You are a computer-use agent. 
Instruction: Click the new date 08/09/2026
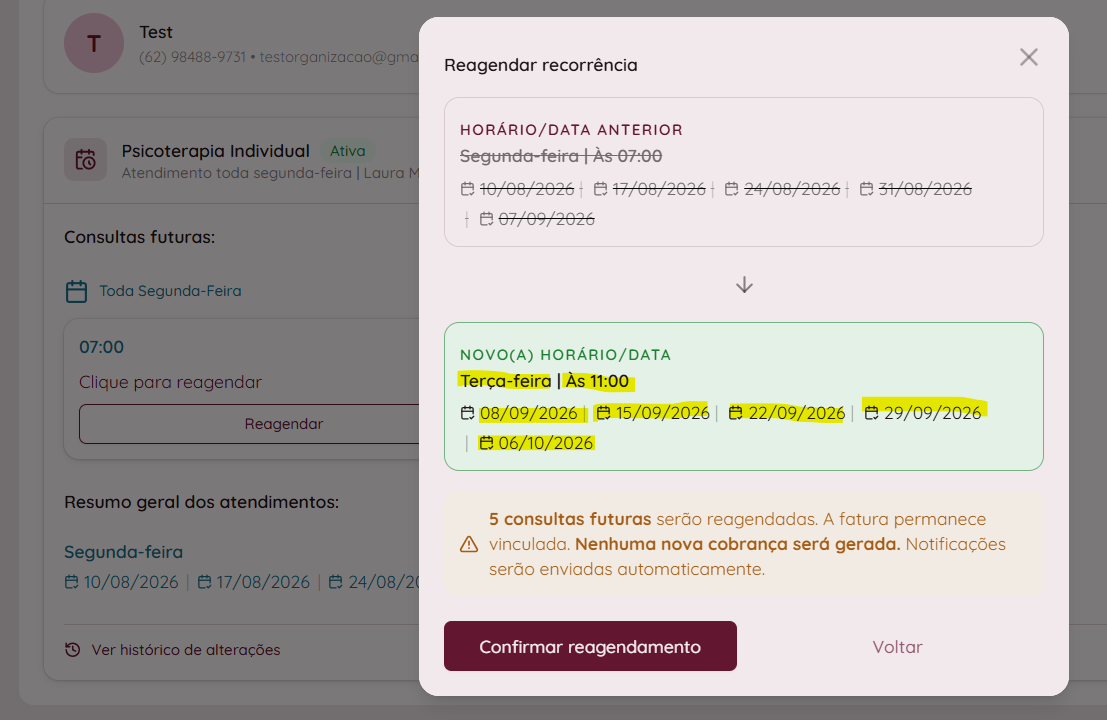click(x=529, y=413)
